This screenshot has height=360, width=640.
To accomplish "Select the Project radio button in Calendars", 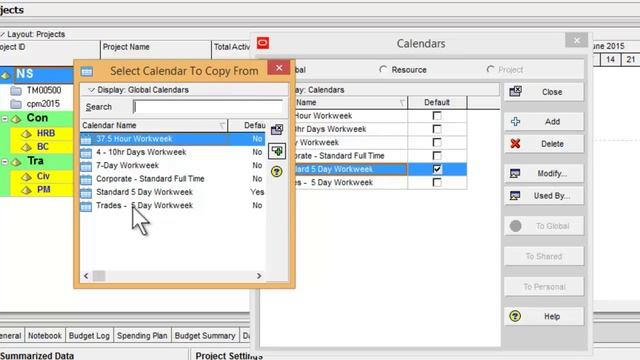I will coord(490,70).
